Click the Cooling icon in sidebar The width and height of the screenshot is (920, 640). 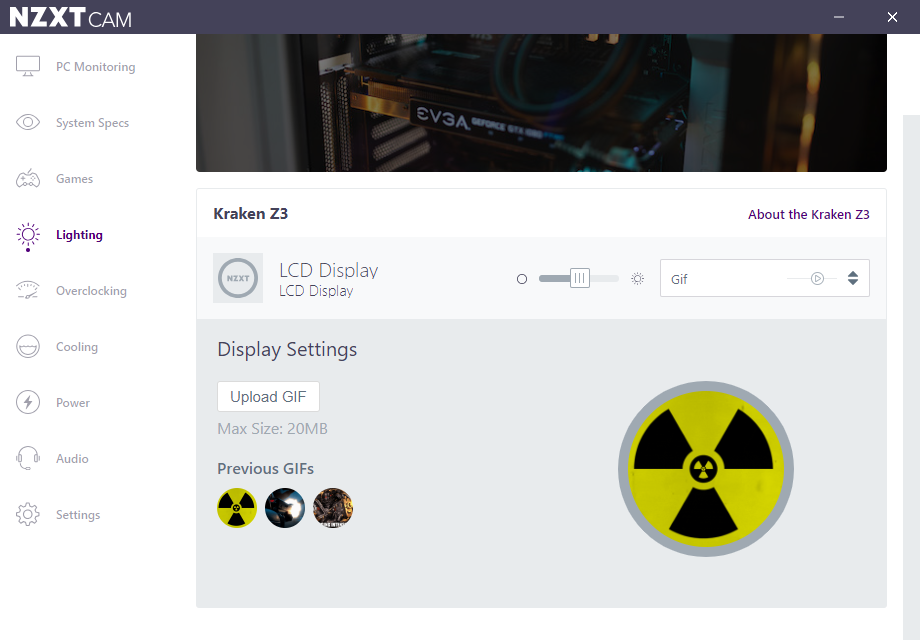pos(28,346)
